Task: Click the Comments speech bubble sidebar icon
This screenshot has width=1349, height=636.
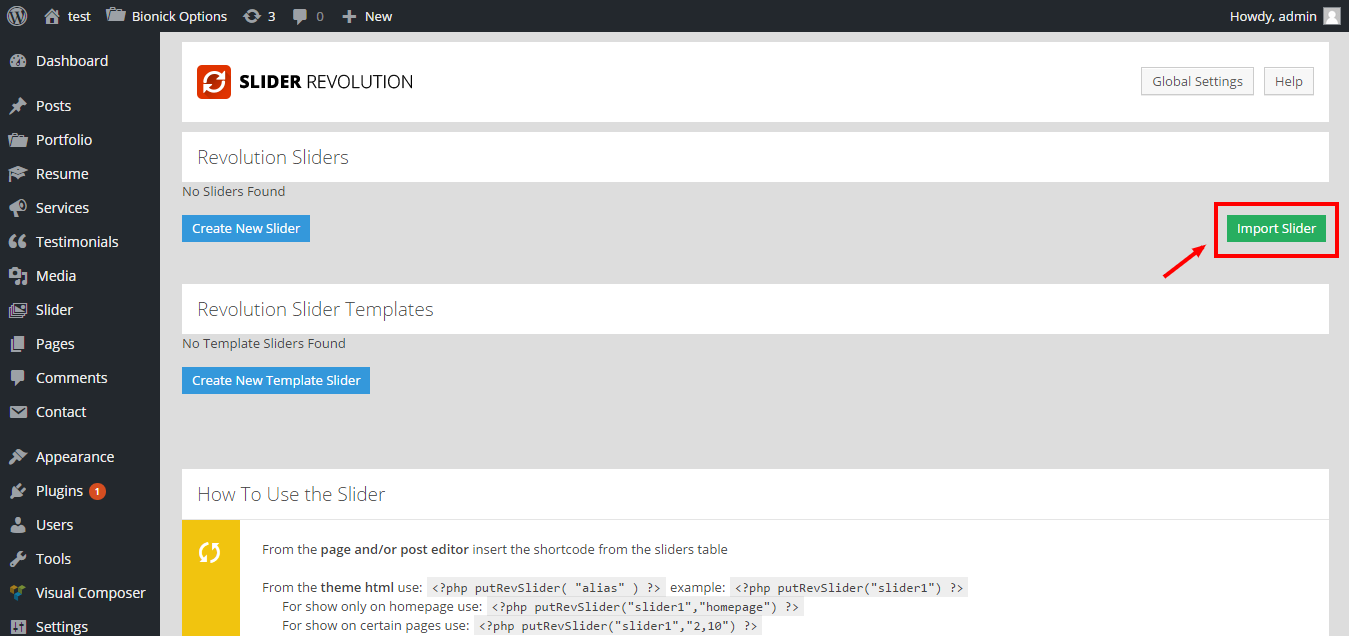Action: (18, 378)
